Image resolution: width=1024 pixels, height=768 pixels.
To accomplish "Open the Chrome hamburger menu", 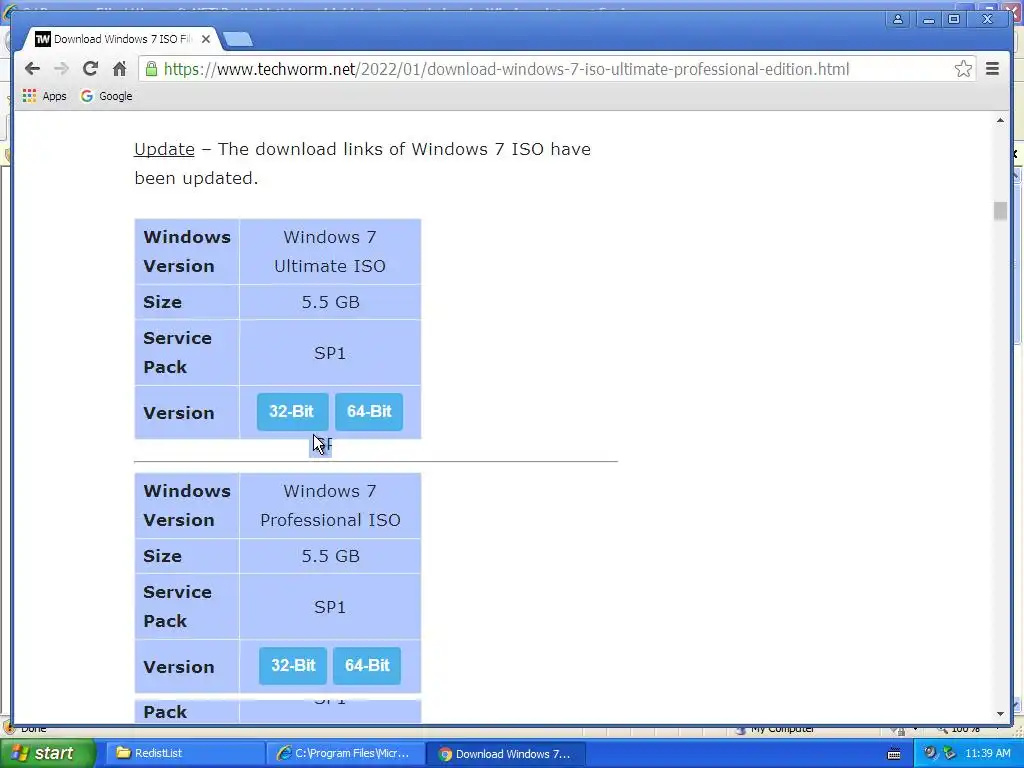I will point(992,69).
